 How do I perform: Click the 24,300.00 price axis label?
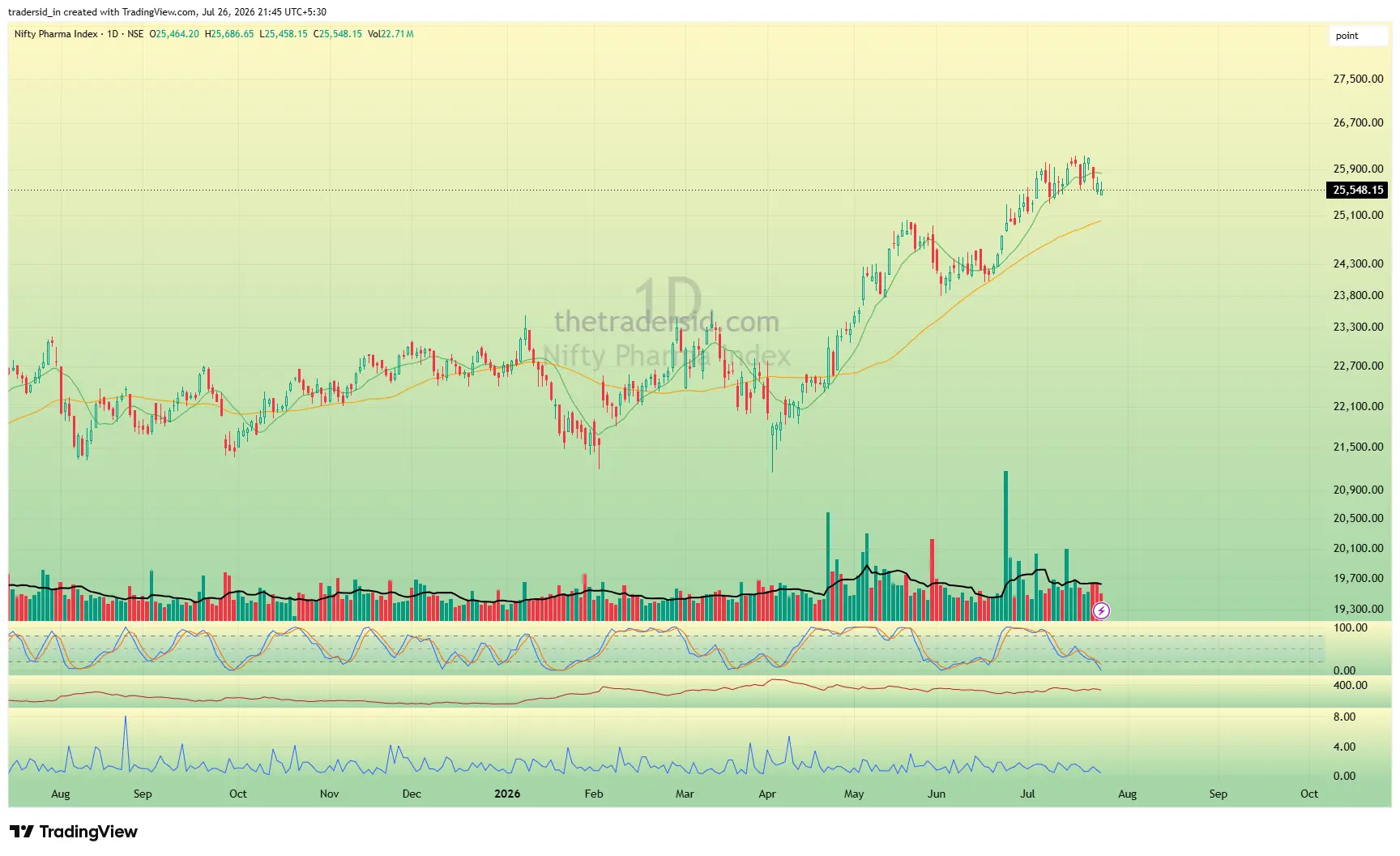click(x=1359, y=263)
